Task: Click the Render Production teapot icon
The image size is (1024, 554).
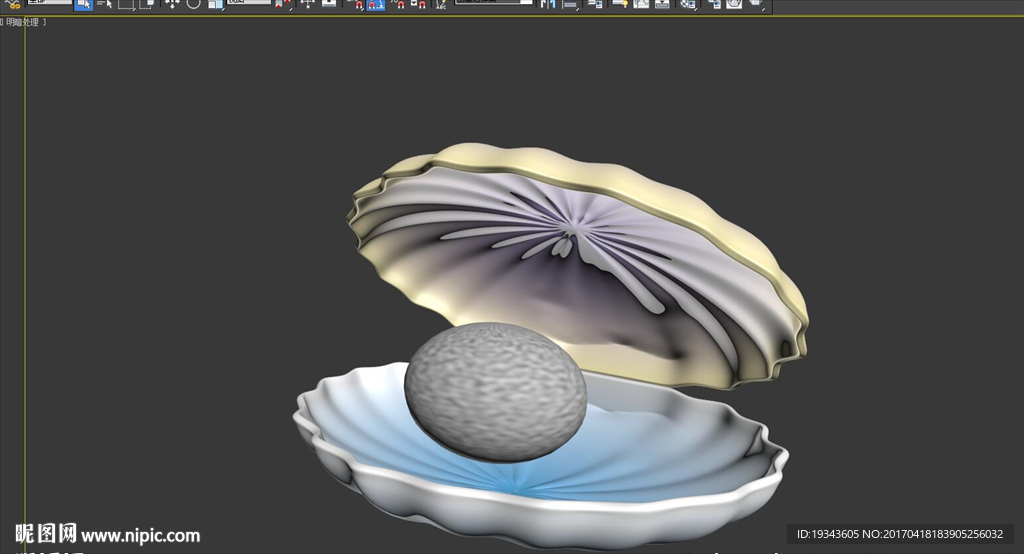Action: tap(756, 4)
